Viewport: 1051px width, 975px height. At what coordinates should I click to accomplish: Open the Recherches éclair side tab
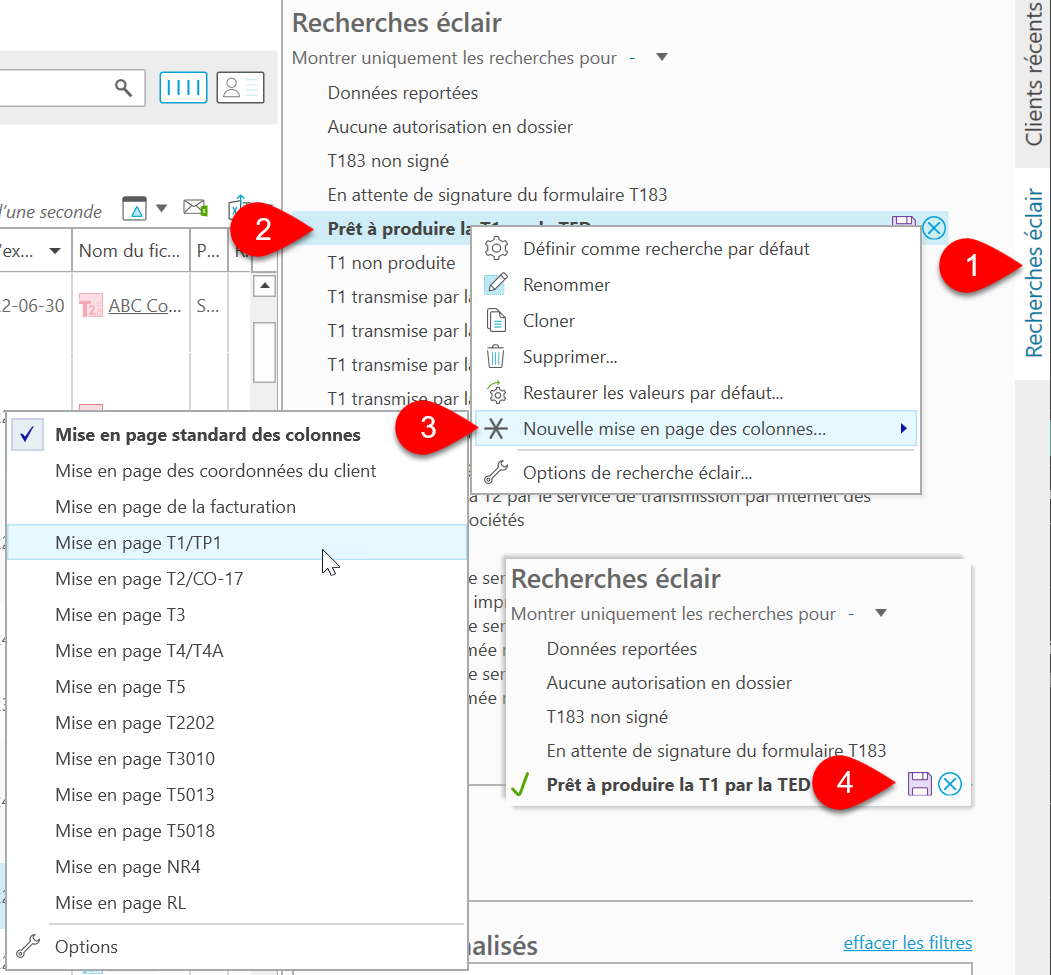click(1034, 273)
